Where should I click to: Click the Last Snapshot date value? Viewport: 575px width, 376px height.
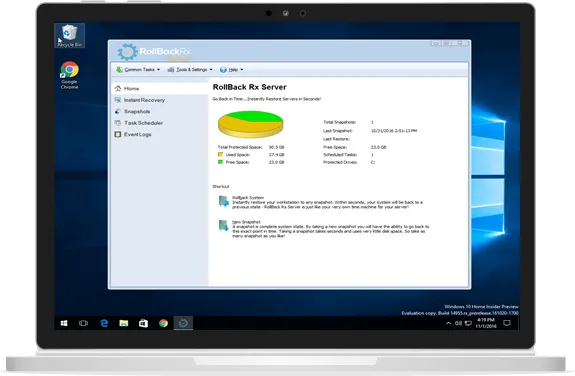[394, 131]
